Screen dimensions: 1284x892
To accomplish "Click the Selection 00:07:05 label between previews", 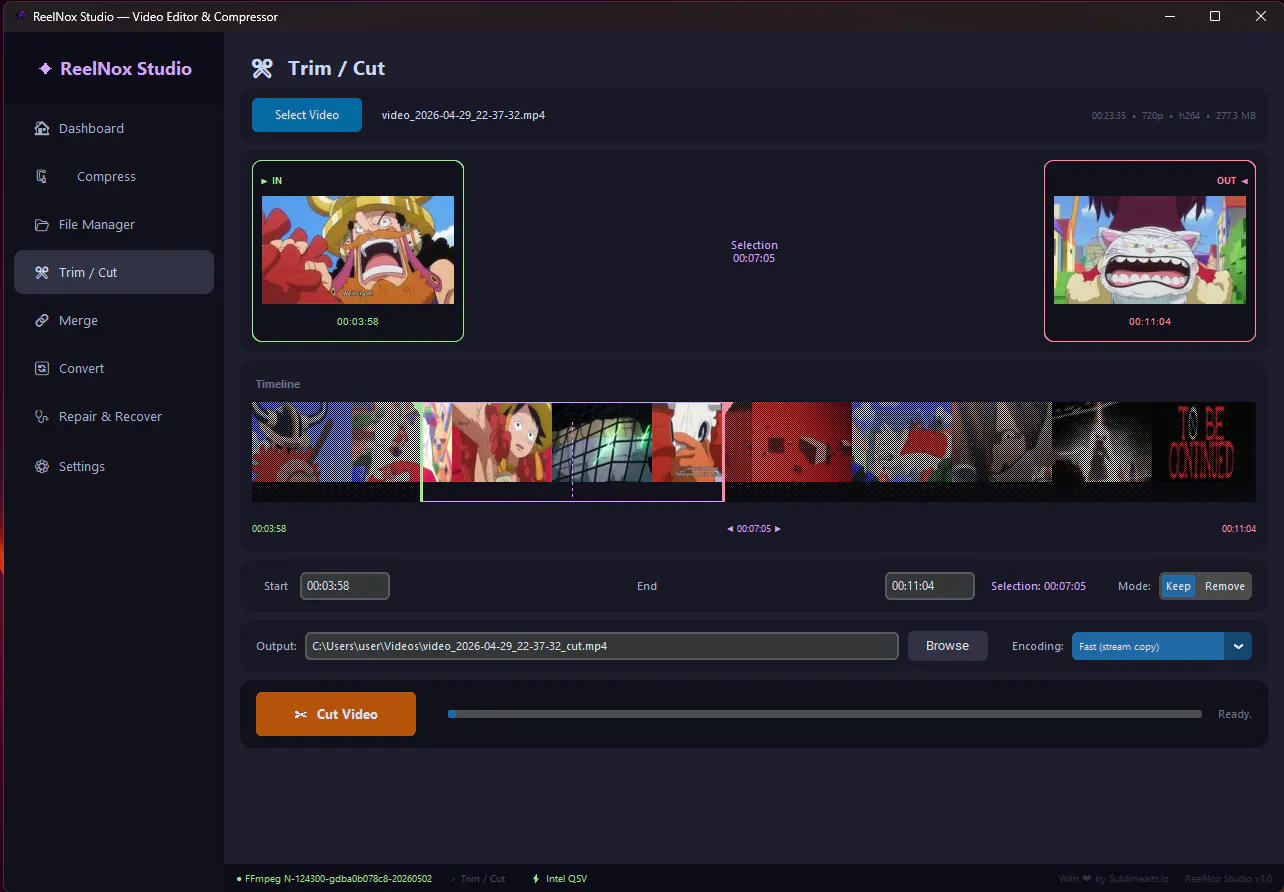I will pyautogui.click(x=754, y=252).
